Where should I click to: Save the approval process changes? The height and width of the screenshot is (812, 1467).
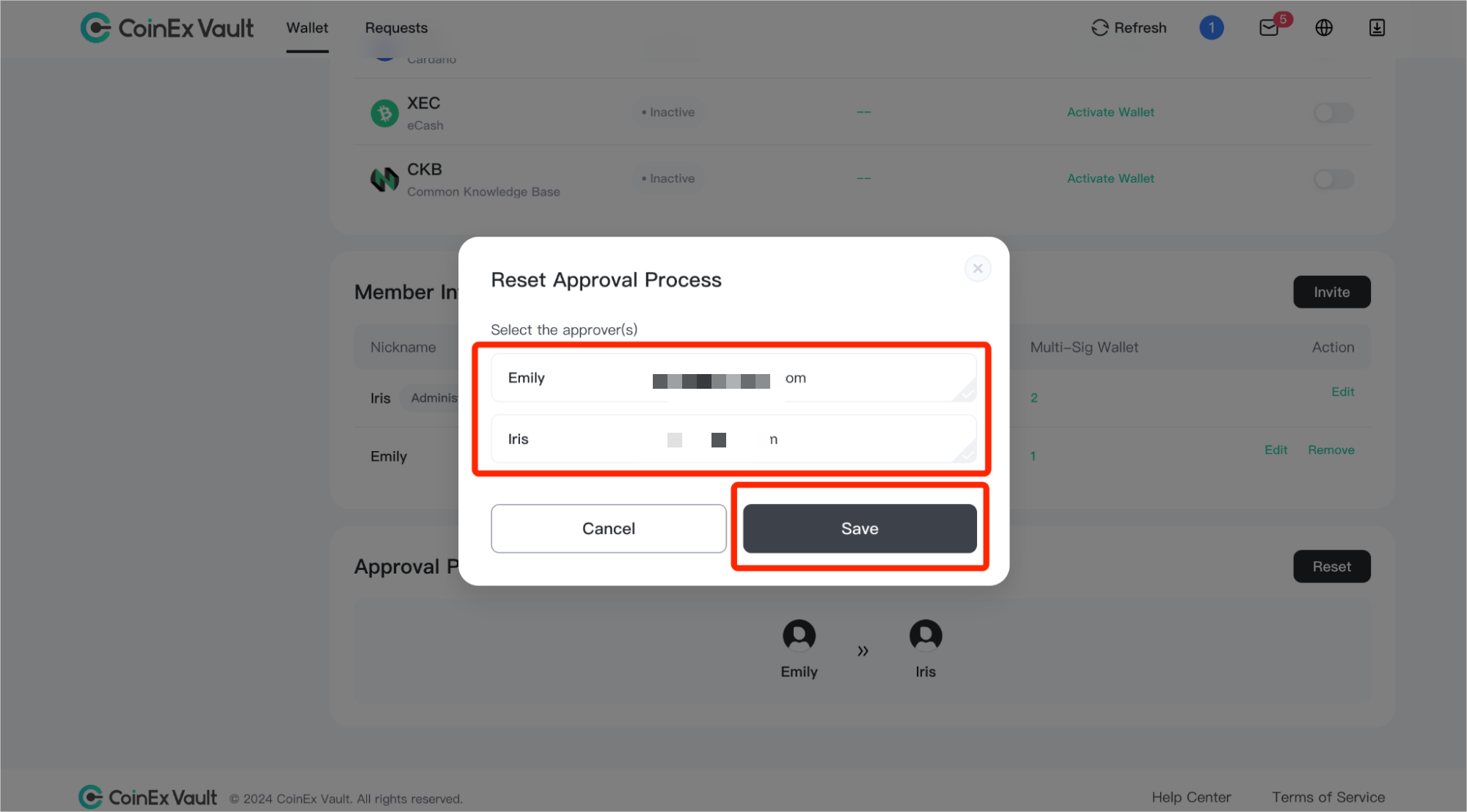coord(860,528)
